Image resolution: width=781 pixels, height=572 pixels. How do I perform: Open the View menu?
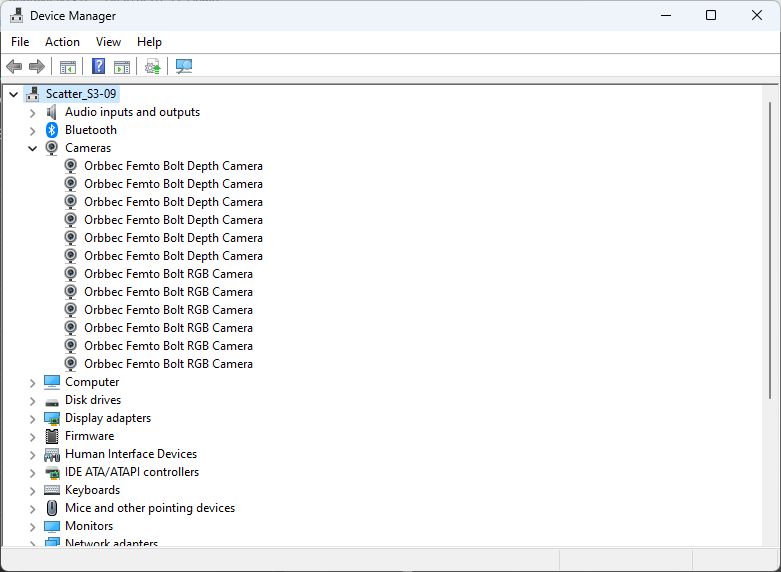108,42
